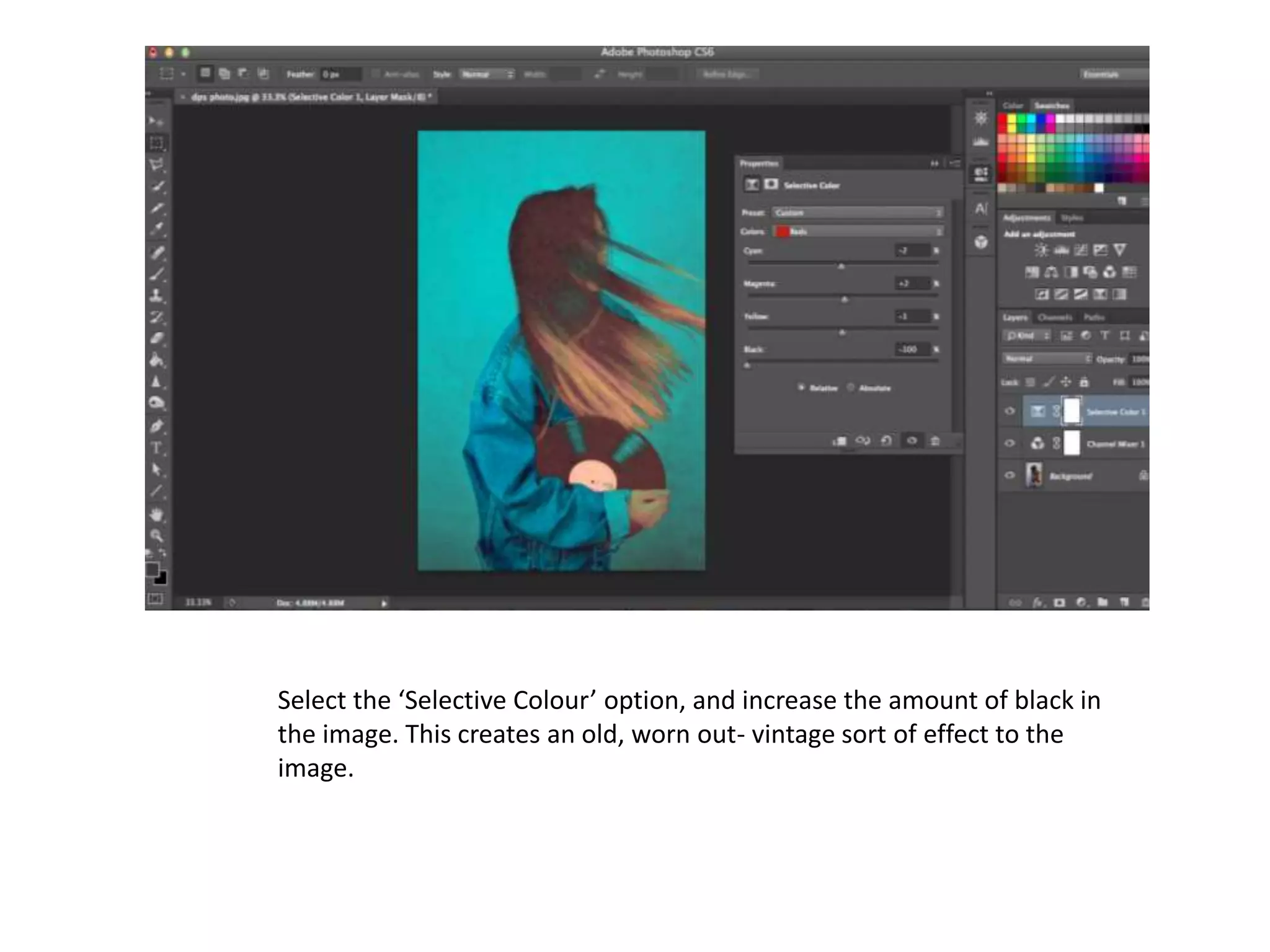Screen dimensions: 1270x952
Task: Select the Clone Stamp tool
Action: point(156,296)
